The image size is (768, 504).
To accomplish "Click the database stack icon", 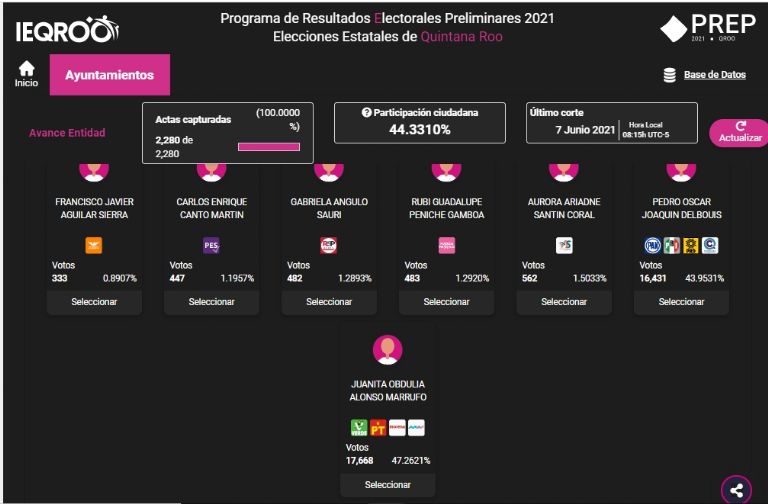I will (670, 75).
